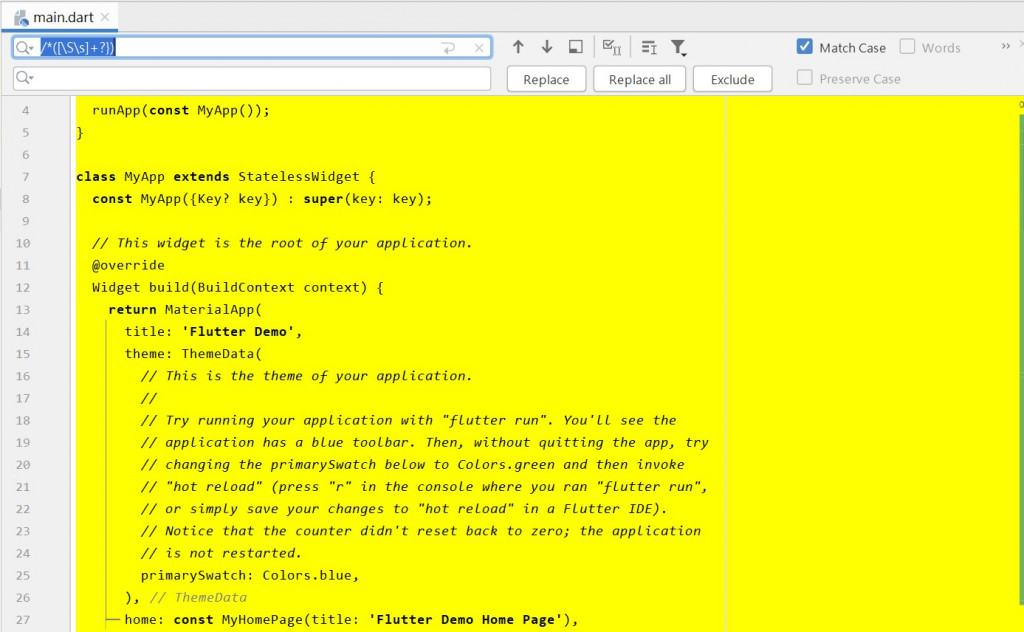Click line number 25 in gutter
The image size is (1024, 632).
click(23, 575)
